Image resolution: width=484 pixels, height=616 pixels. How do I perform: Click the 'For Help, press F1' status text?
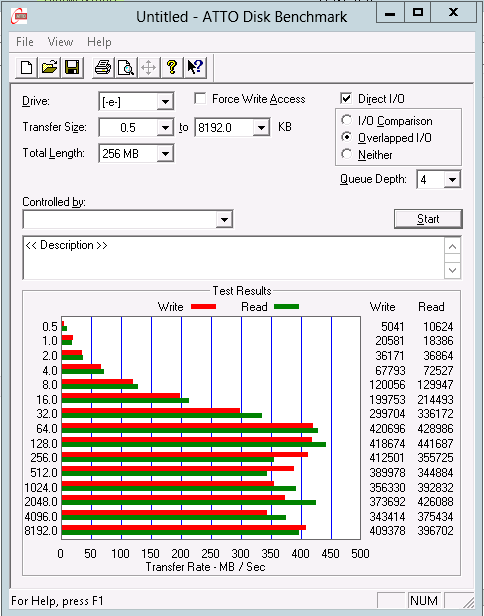[57, 601]
